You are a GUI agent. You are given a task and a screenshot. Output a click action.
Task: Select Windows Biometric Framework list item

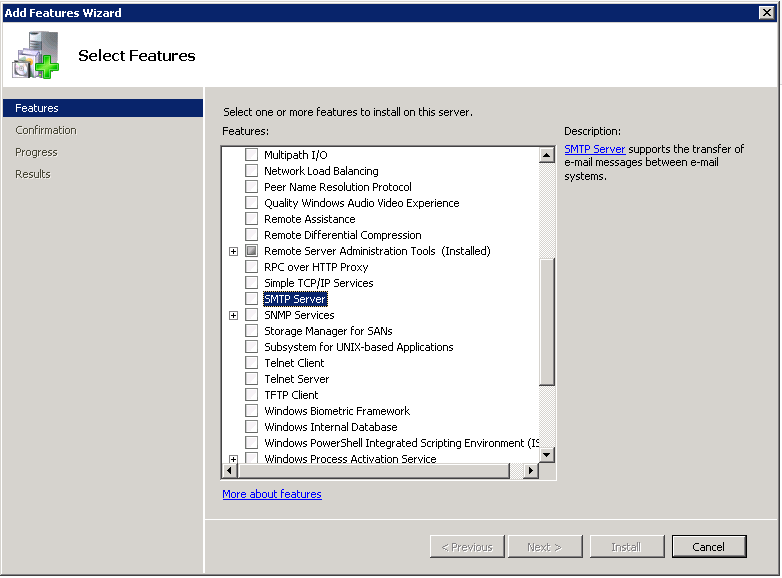pos(336,411)
